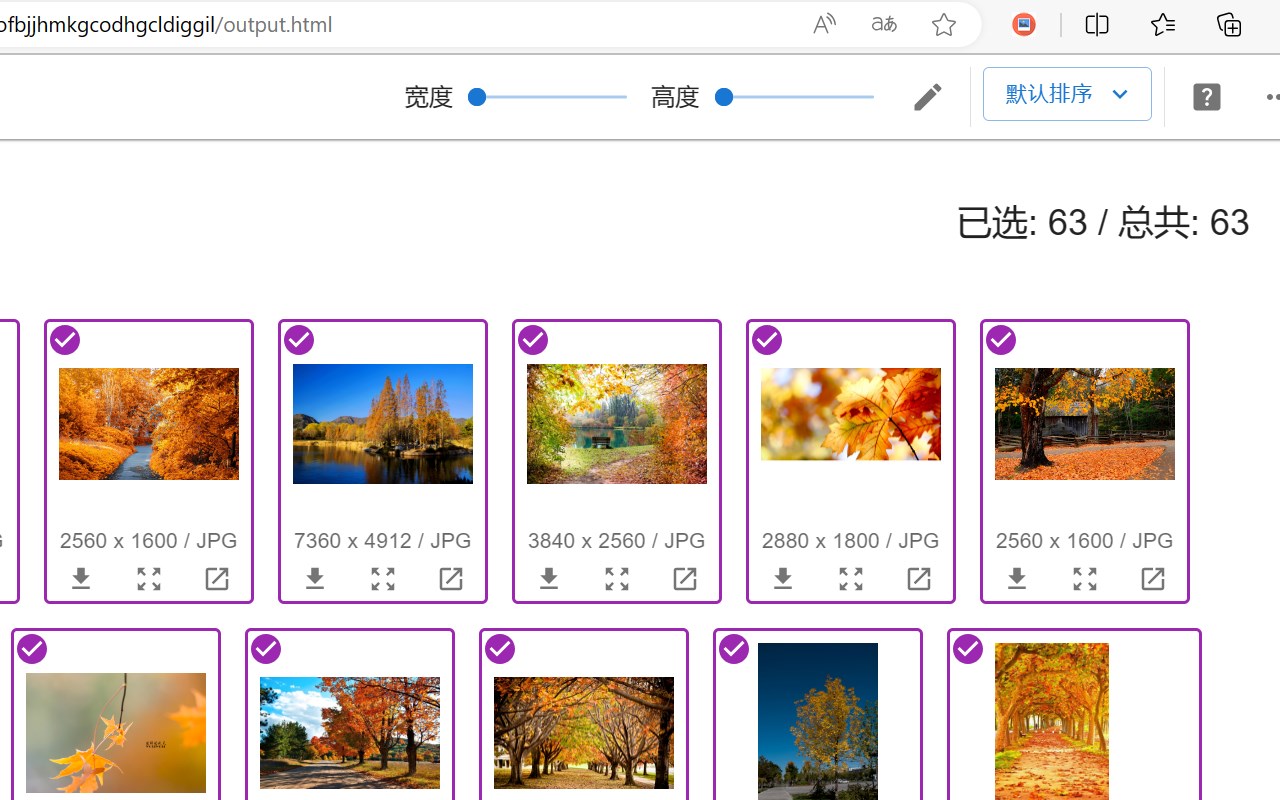Click the translate page icon
The image size is (1280, 800).
[x=884, y=25]
